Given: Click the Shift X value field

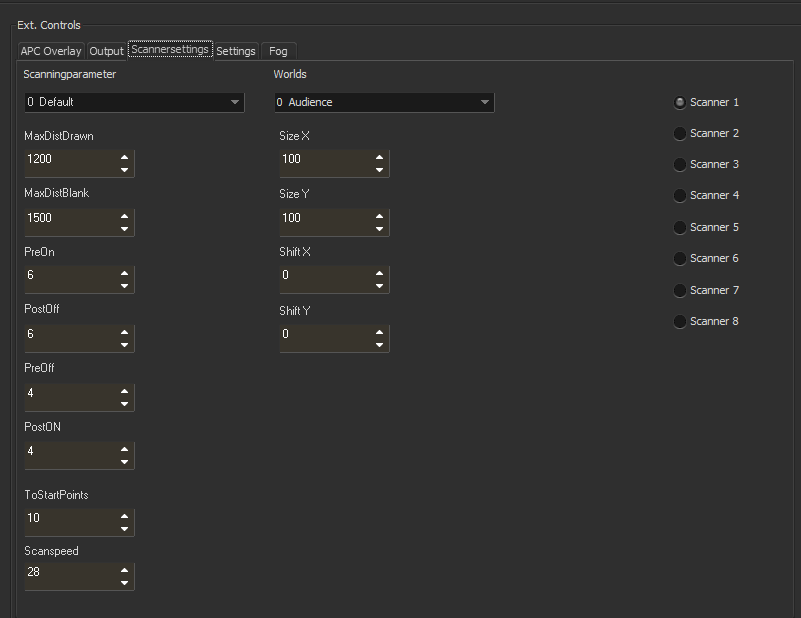Looking at the screenshot, I should point(325,275).
